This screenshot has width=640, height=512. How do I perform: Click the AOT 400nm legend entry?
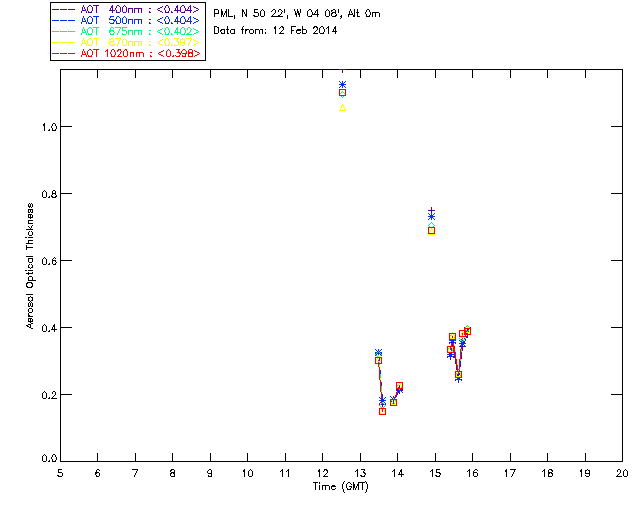point(126,9)
